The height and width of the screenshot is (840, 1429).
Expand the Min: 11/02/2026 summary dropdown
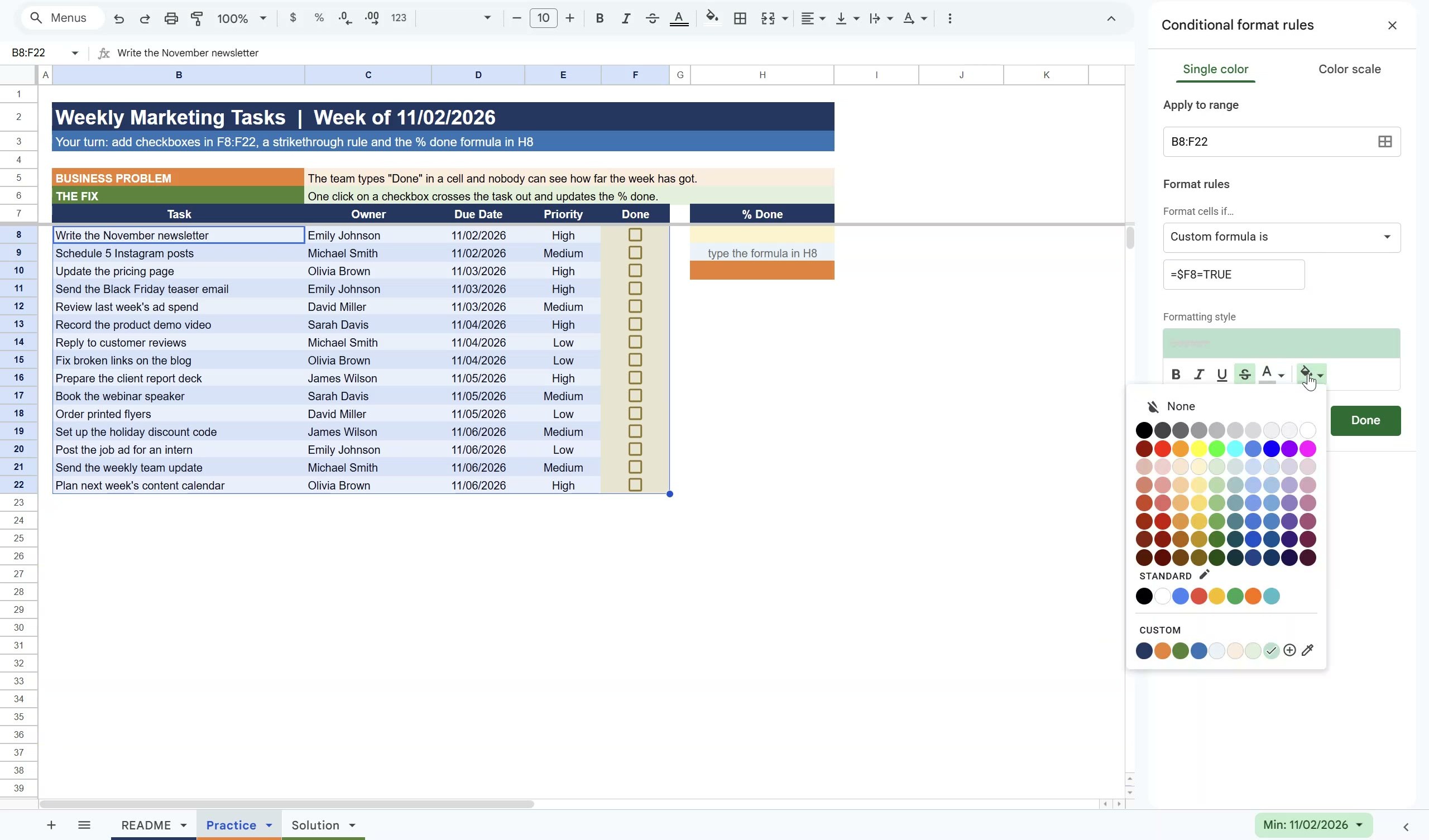coord(1313,825)
